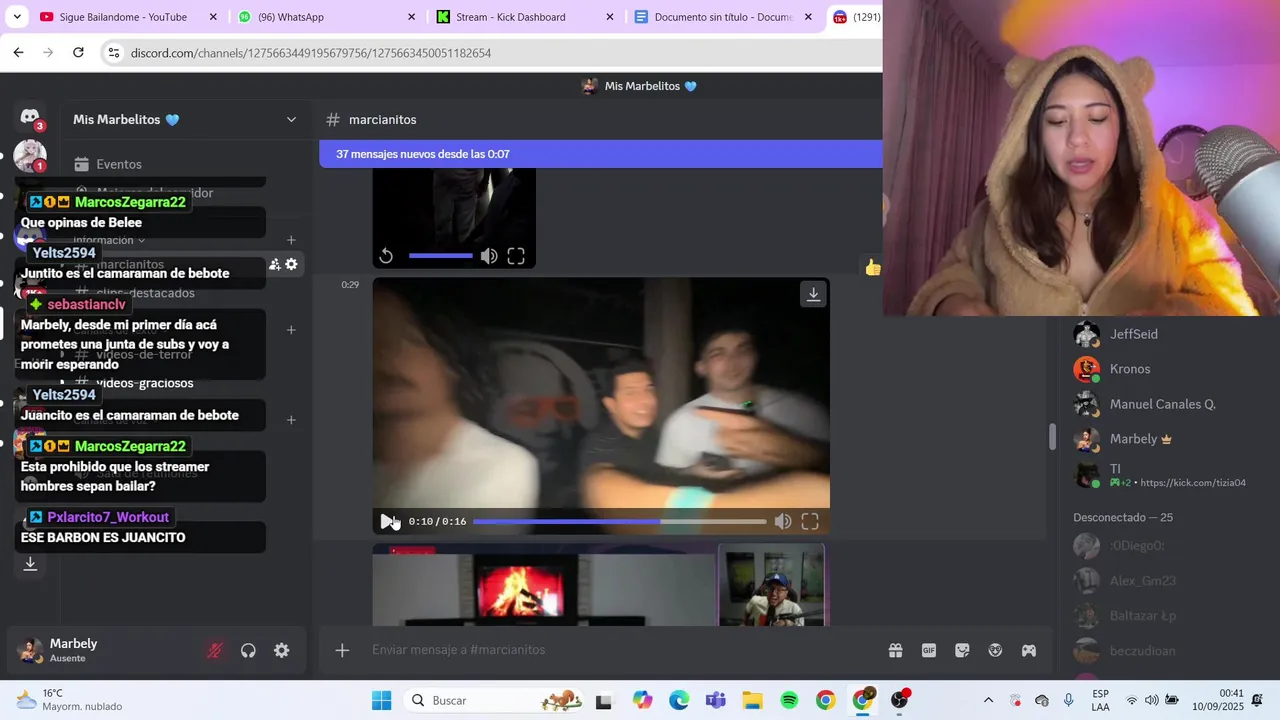Mute the 0:16 party video
This screenshot has width=1280, height=720.
coord(783,521)
